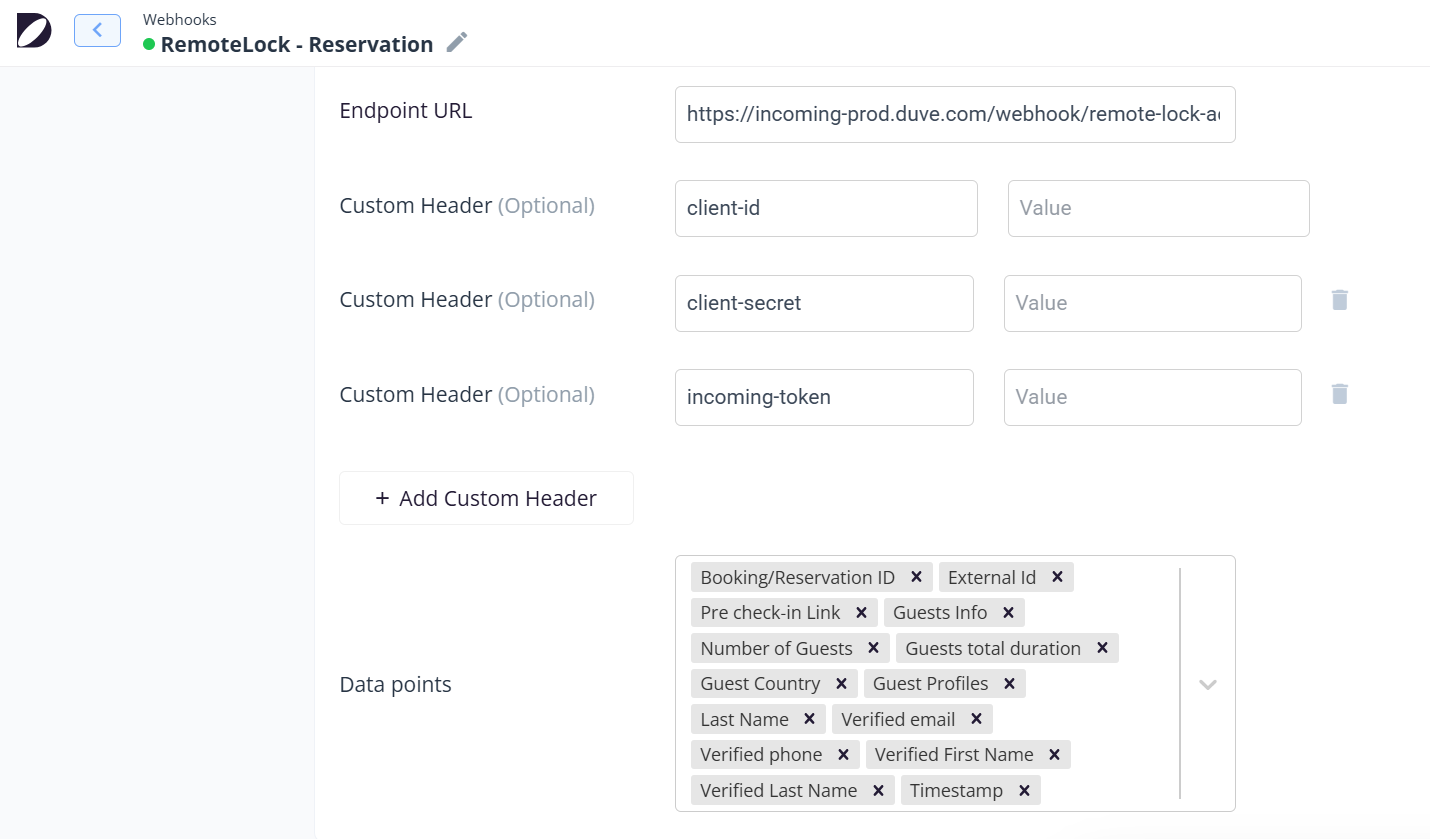The width and height of the screenshot is (1430, 839).
Task: Click the Endpoint URL input field
Action: pos(954,115)
